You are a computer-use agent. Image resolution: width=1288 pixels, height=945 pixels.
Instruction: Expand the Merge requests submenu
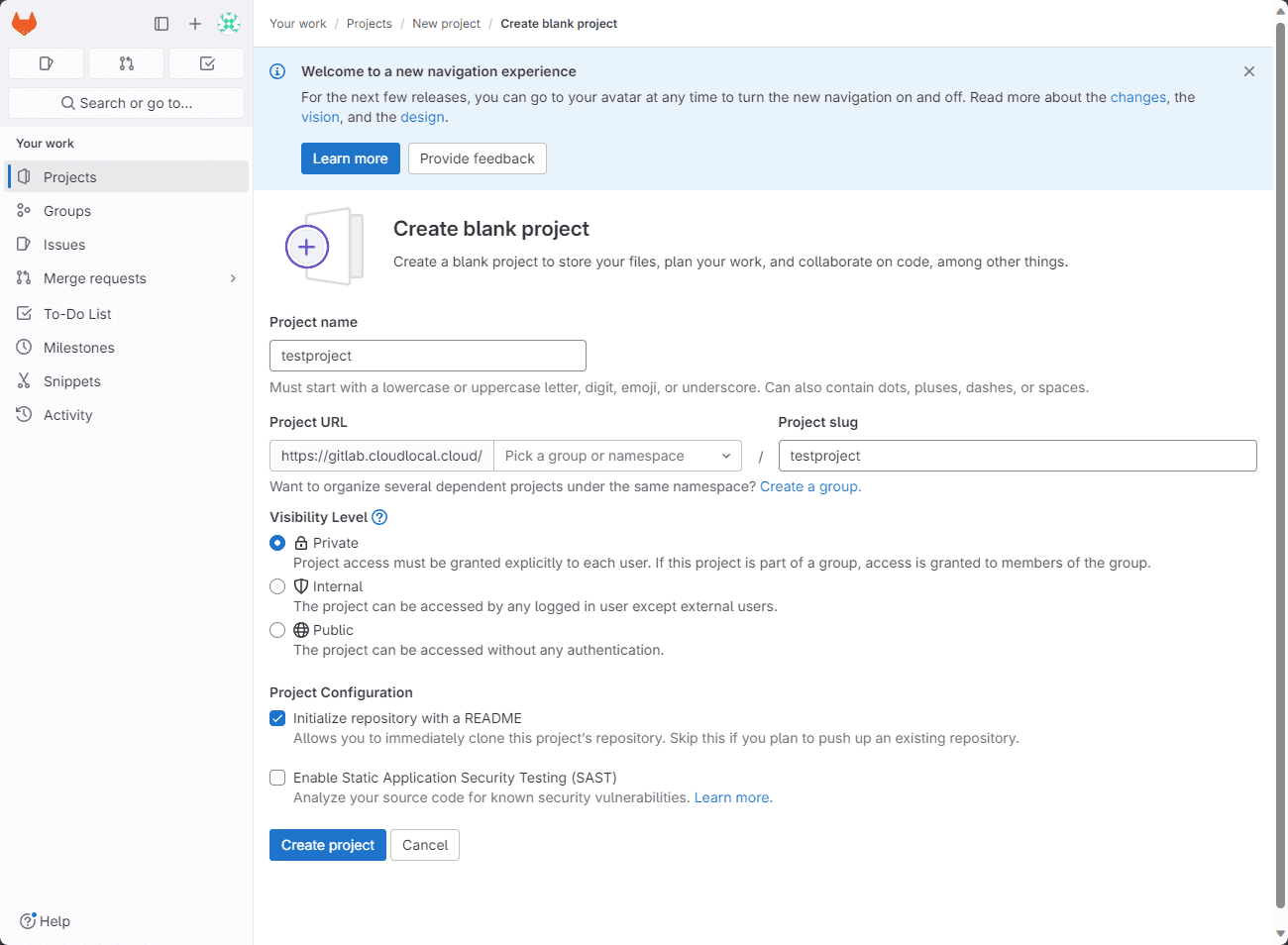[x=233, y=278]
